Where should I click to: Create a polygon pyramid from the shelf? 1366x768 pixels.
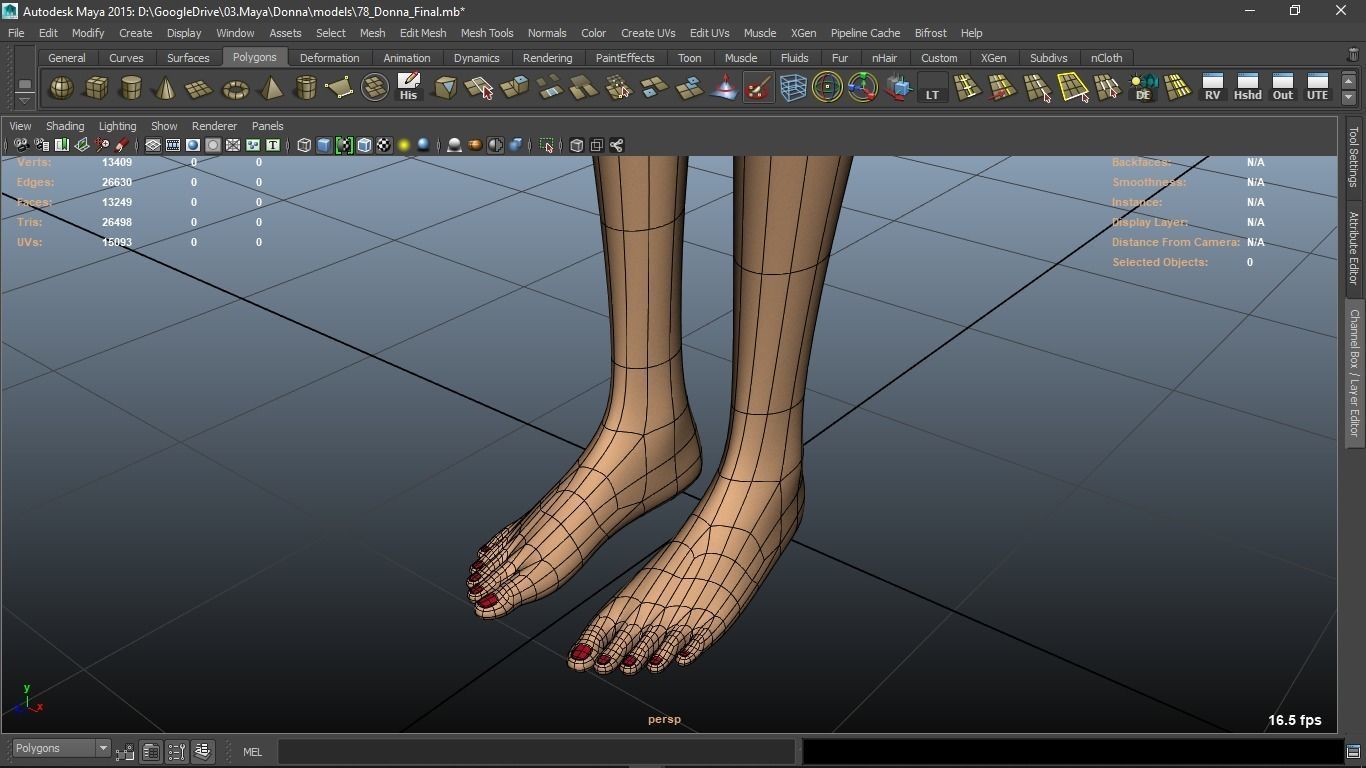(x=270, y=88)
